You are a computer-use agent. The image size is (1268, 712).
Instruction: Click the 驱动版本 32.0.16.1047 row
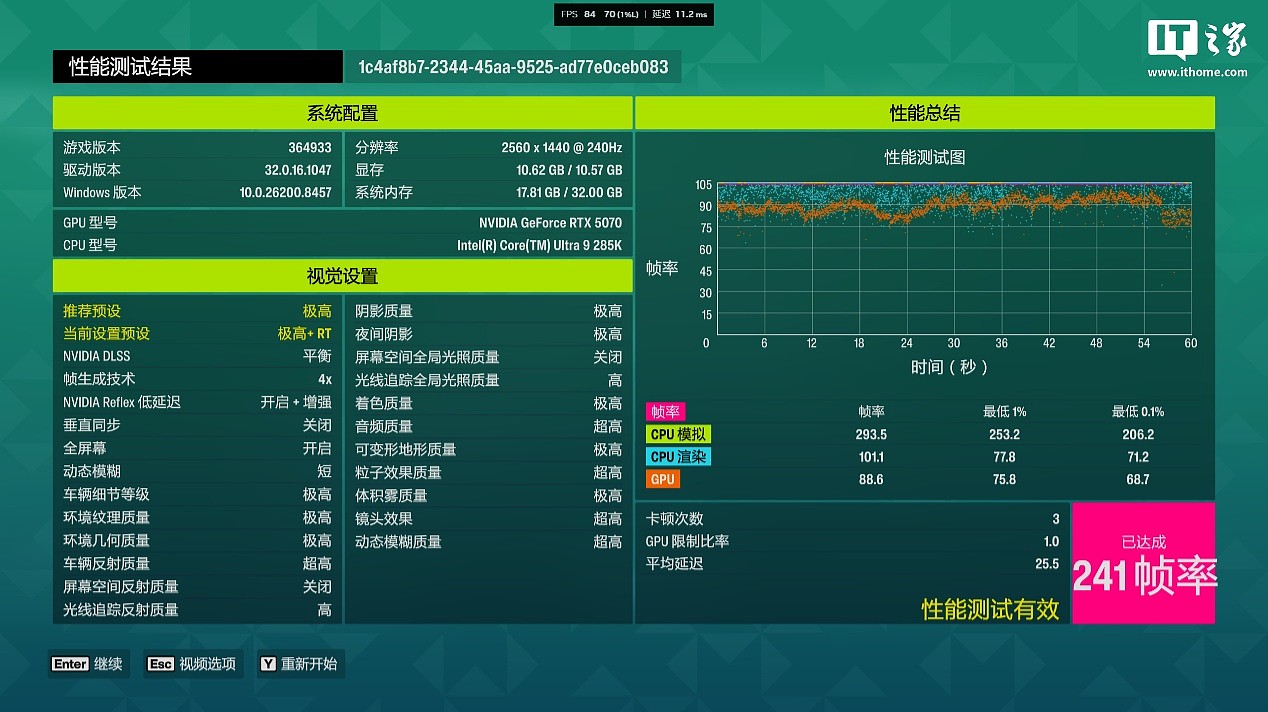tap(197, 170)
